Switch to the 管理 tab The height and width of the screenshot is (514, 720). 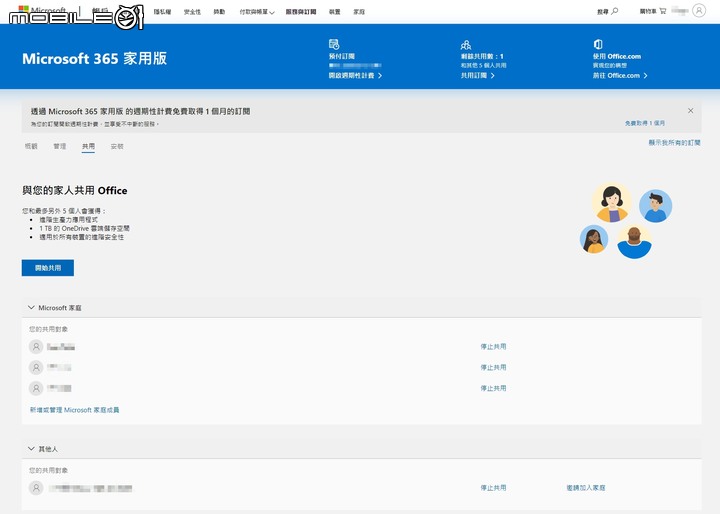pyautogui.click(x=60, y=146)
